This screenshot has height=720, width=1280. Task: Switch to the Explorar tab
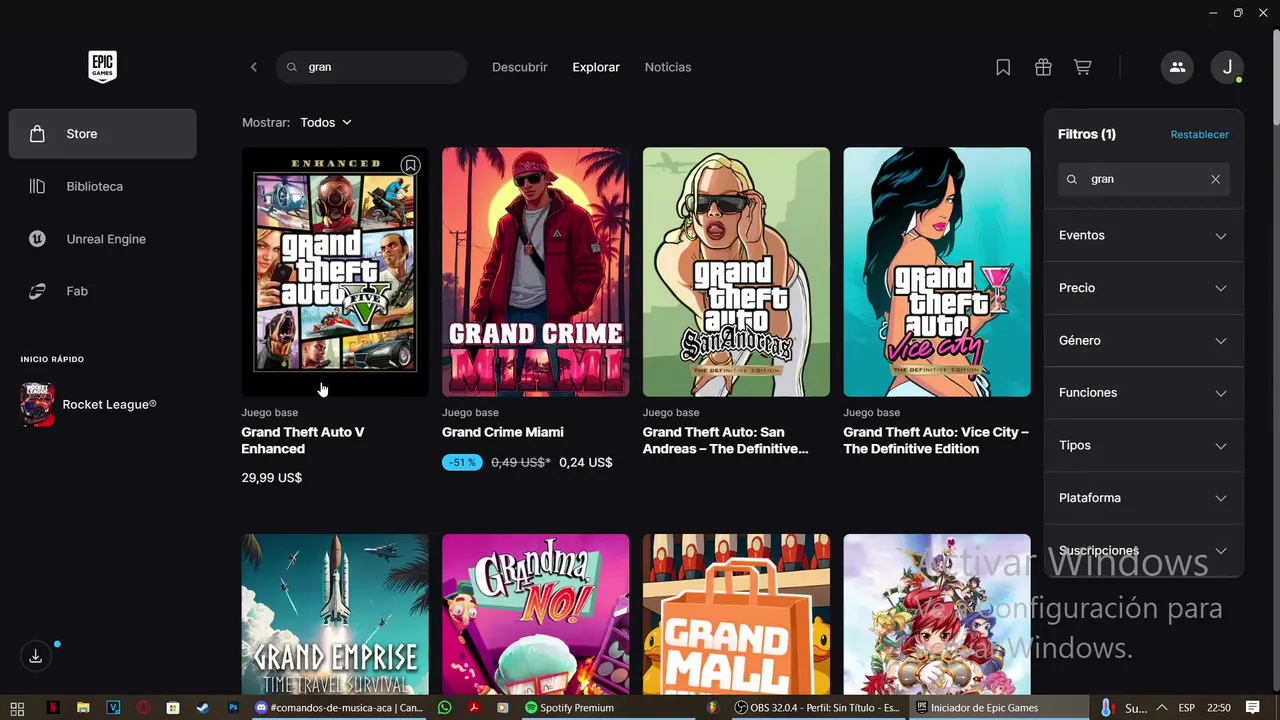coord(596,67)
